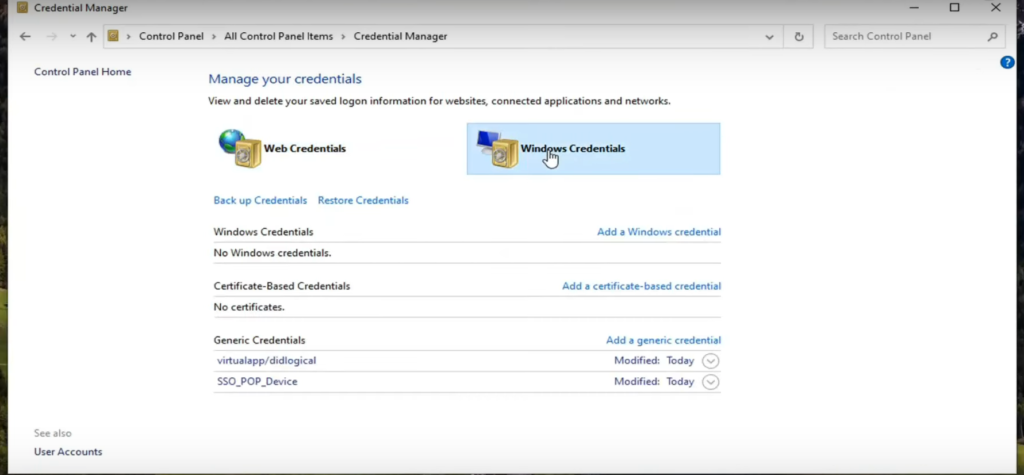Open User Accounts under See also
Viewport: 1024px width, 475px height.
point(68,452)
